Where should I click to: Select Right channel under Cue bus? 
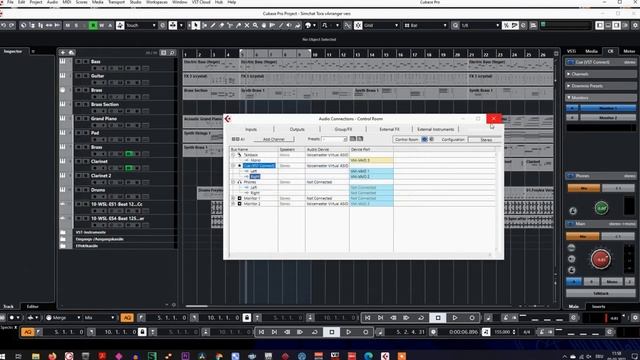255,177
